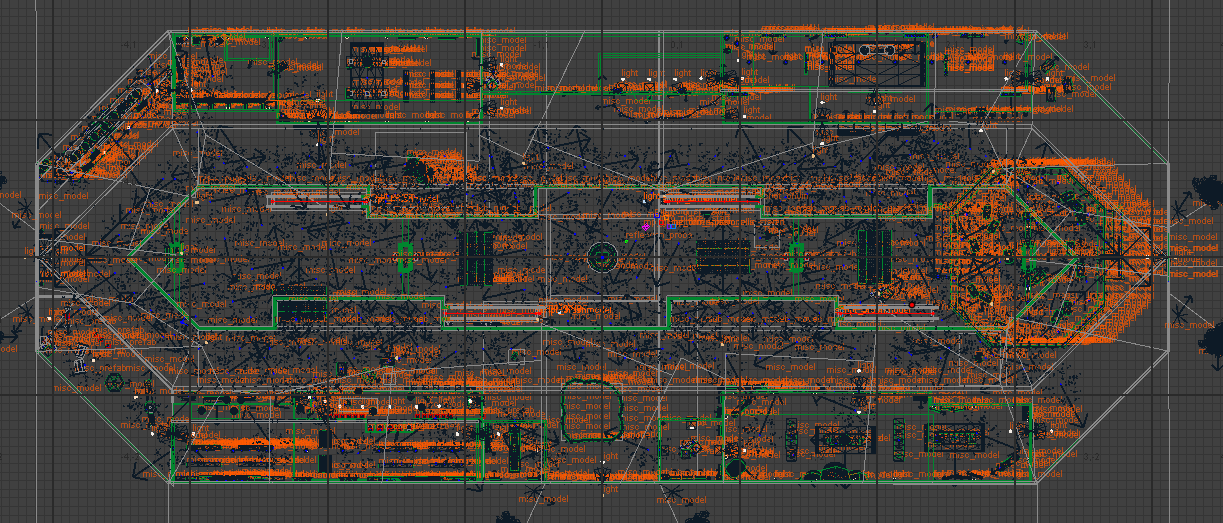Click the "-4,1" grid coordinate label
The width and height of the screenshot is (1223, 523).
coord(129,46)
